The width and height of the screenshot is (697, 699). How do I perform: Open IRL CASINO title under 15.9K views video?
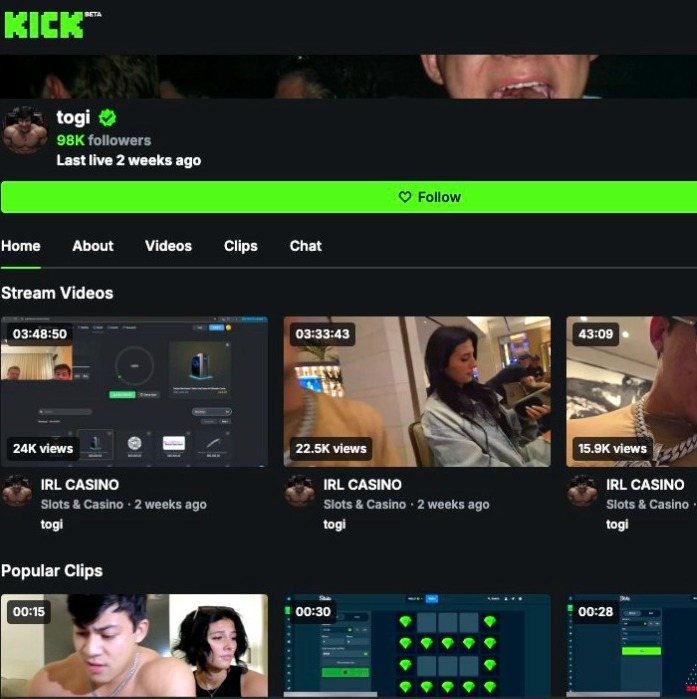[x=645, y=485]
